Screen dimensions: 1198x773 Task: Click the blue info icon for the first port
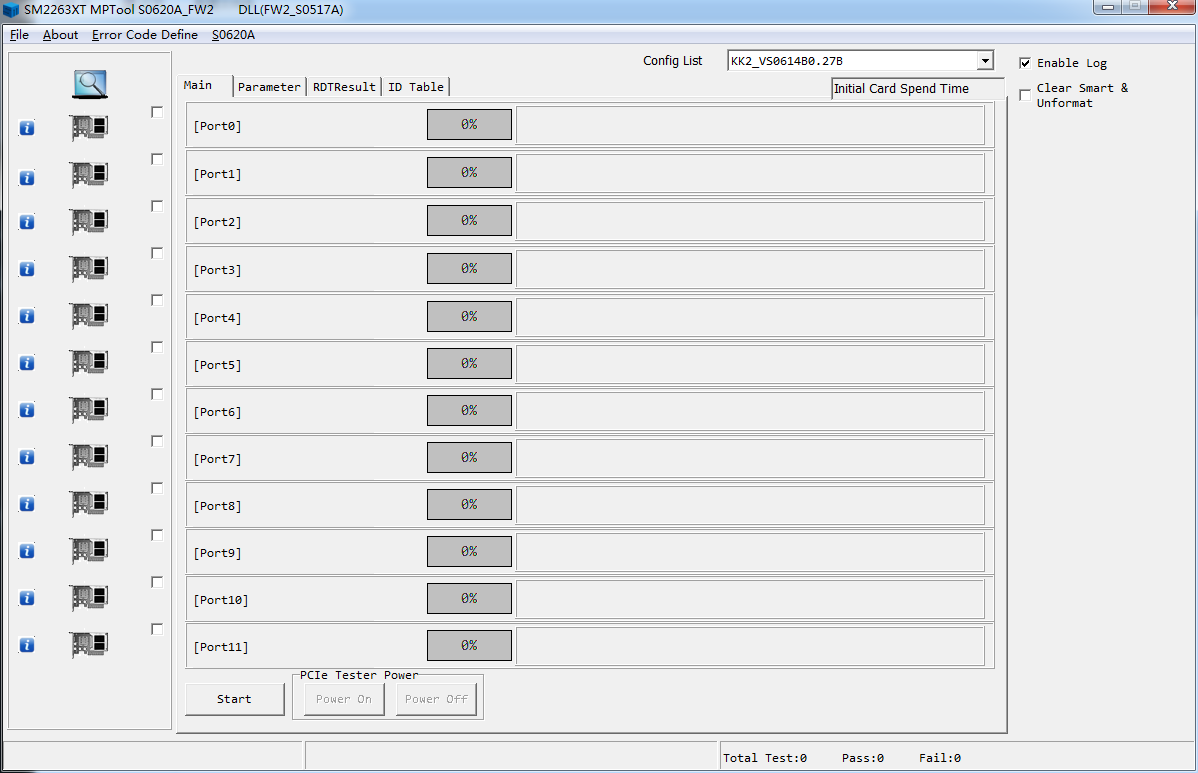[x=27, y=128]
